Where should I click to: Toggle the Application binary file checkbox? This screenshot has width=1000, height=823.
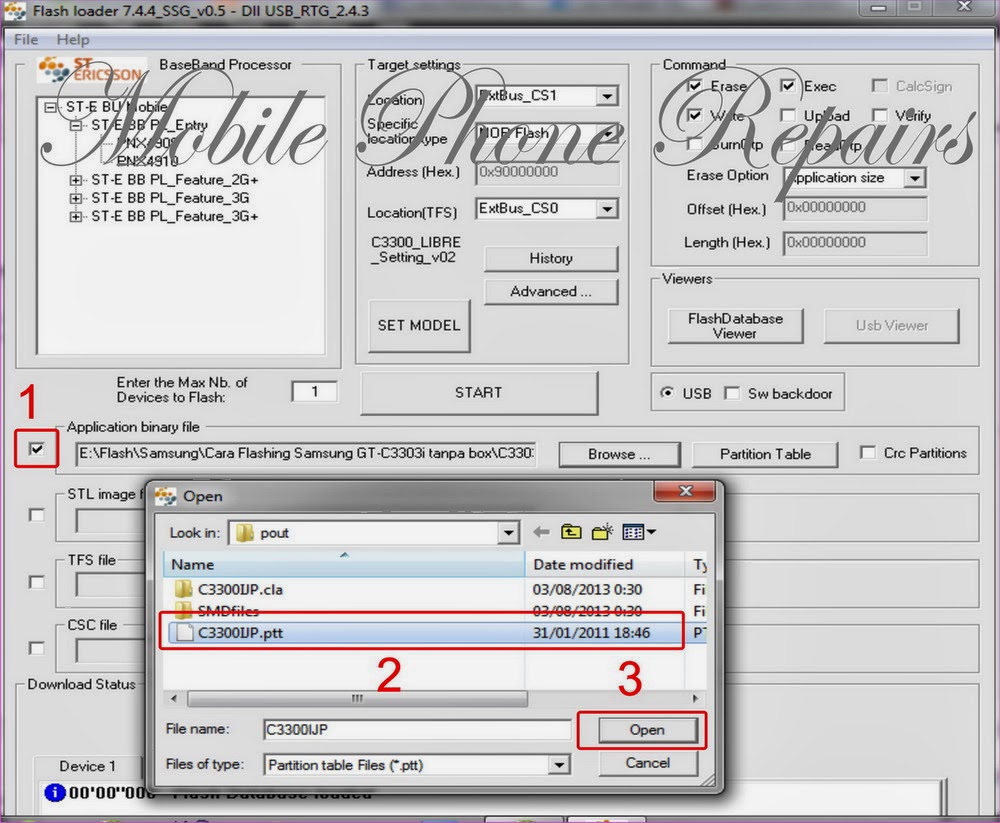[x=37, y=450]
